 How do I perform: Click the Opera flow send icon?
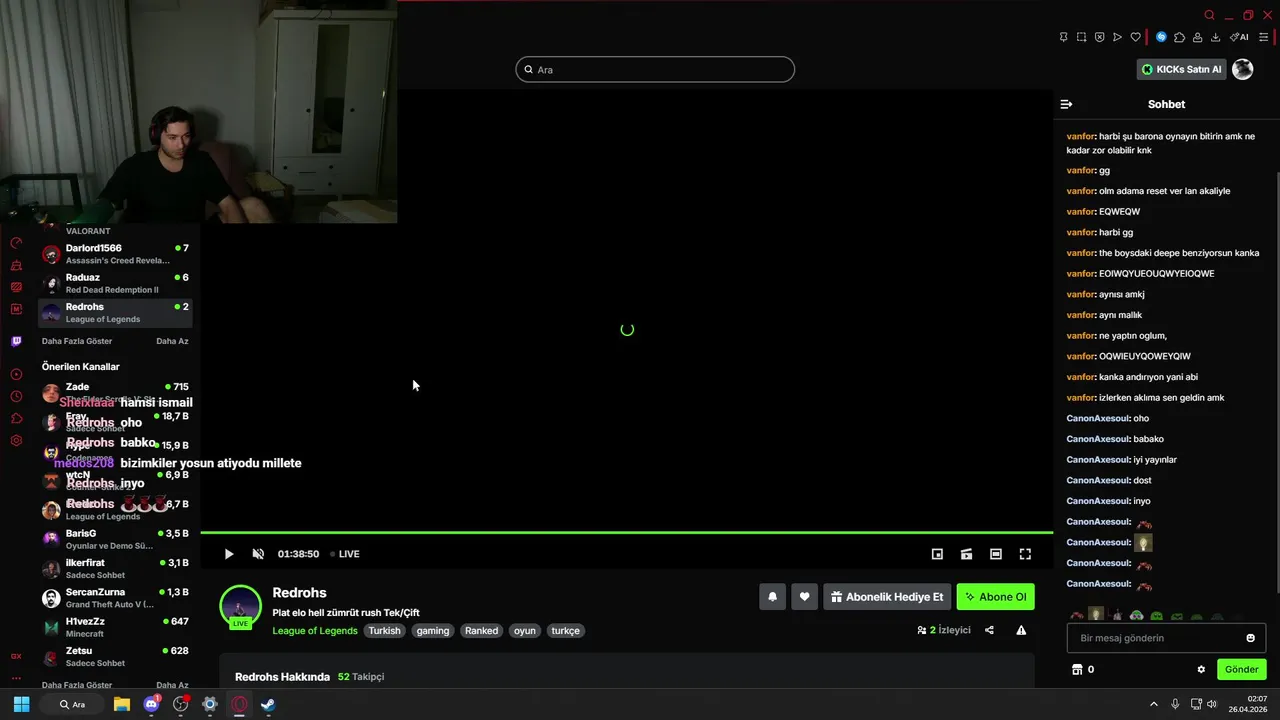1118,37
